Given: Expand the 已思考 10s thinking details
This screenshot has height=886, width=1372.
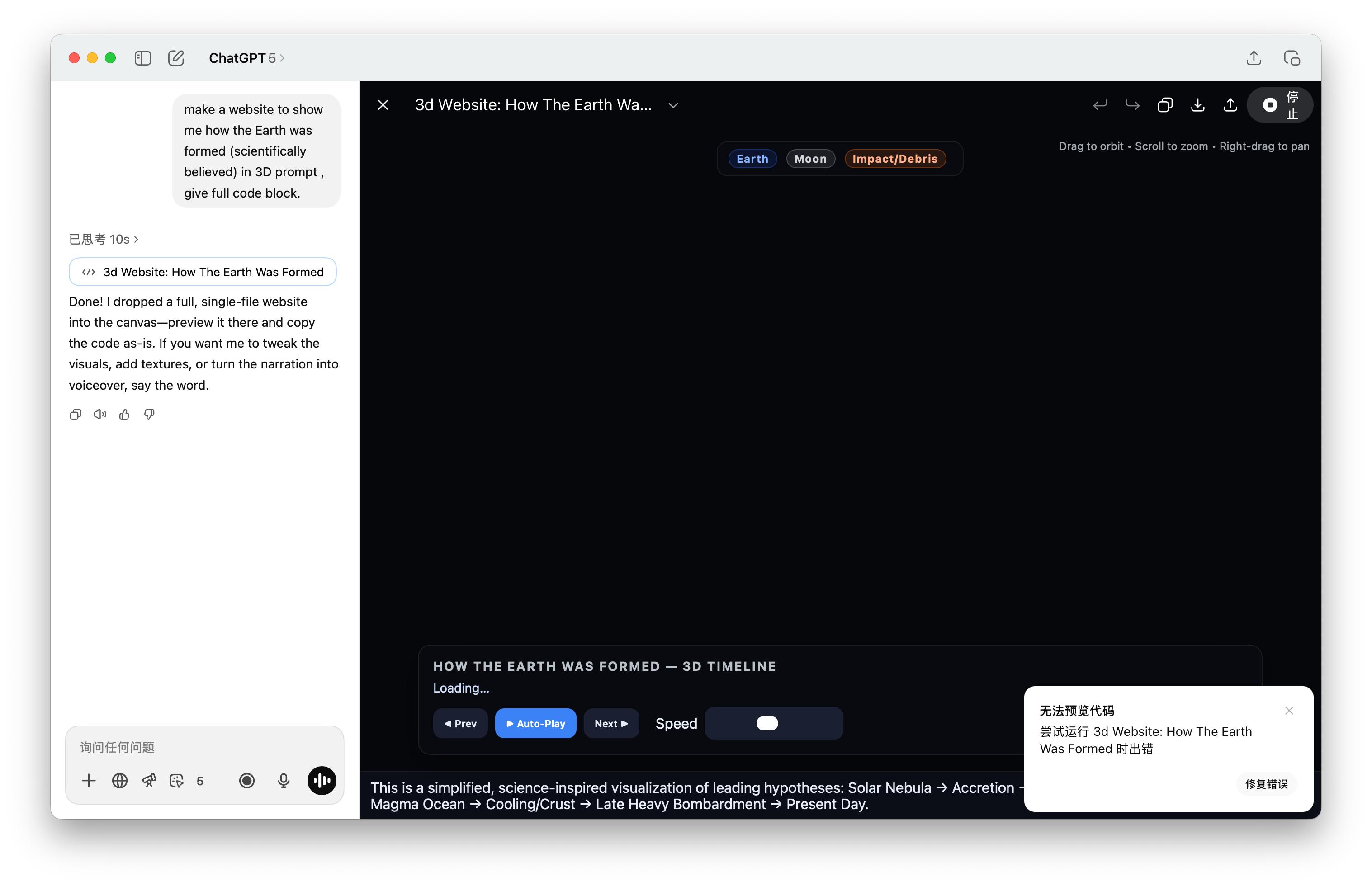Looking at the screenshot, I should coord(104,239).
